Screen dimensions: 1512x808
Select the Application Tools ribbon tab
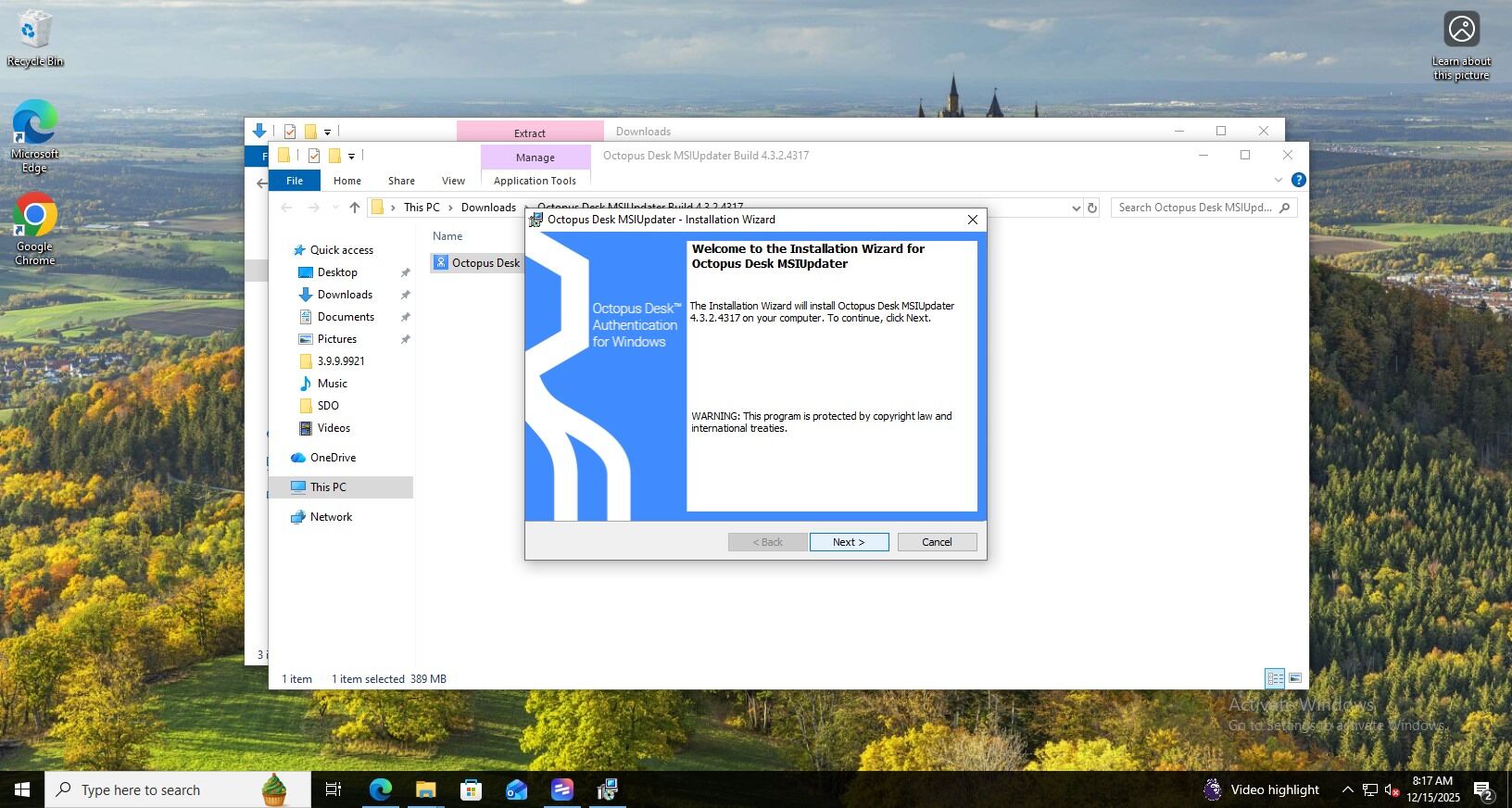pyautogui.click(x=535, y=181)
